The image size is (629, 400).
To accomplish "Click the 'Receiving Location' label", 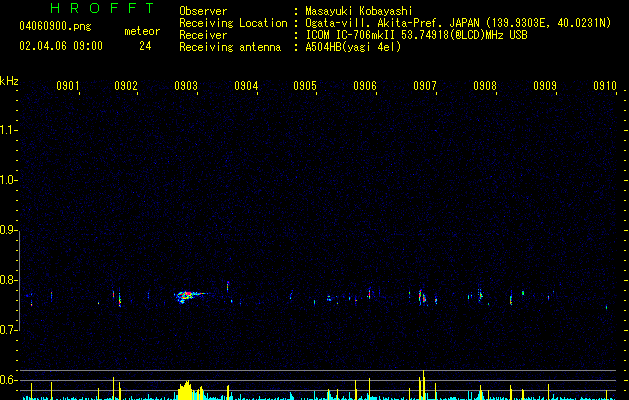I will pos(233,23).
